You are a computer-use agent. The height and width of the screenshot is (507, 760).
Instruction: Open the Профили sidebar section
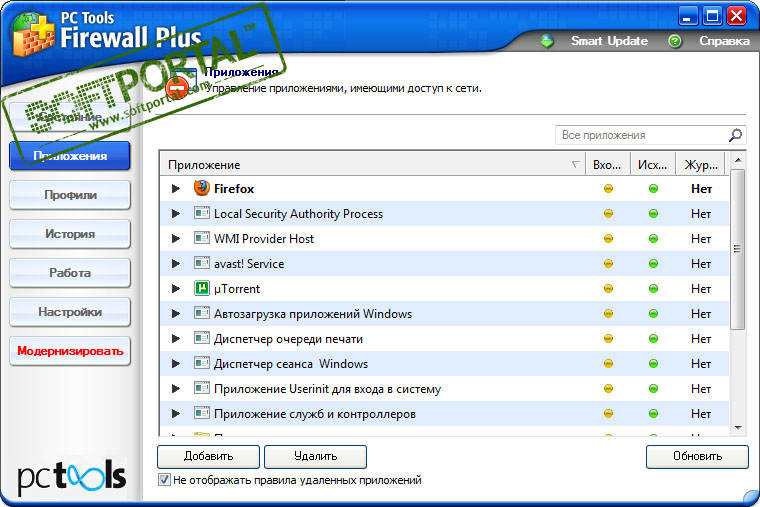70,195
